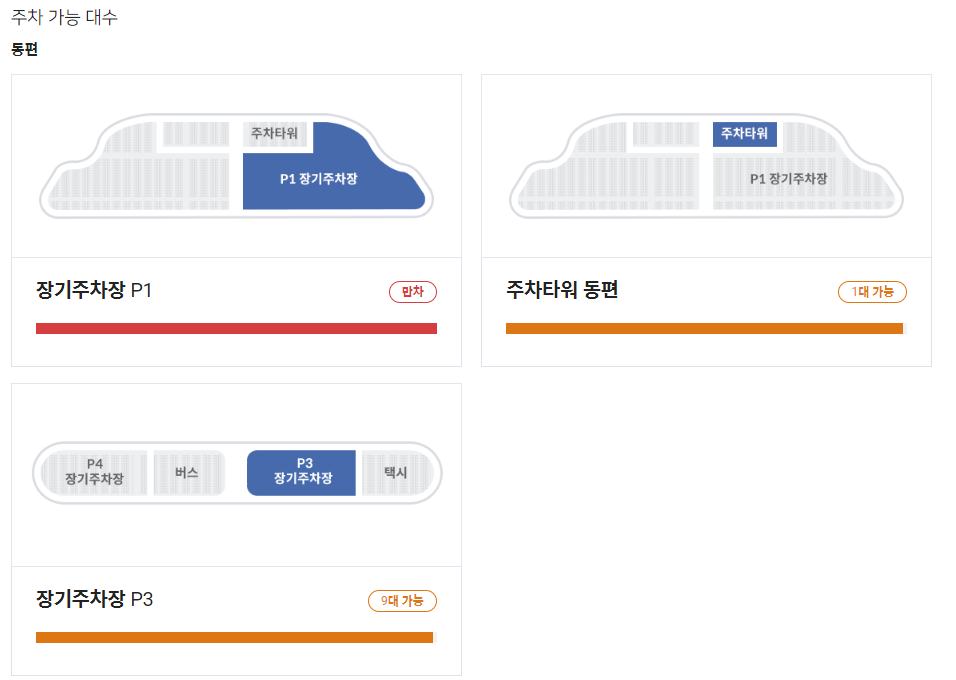
Task: Click gray P1 장기주차장 label on right map
Action: (x=788, y=179)
